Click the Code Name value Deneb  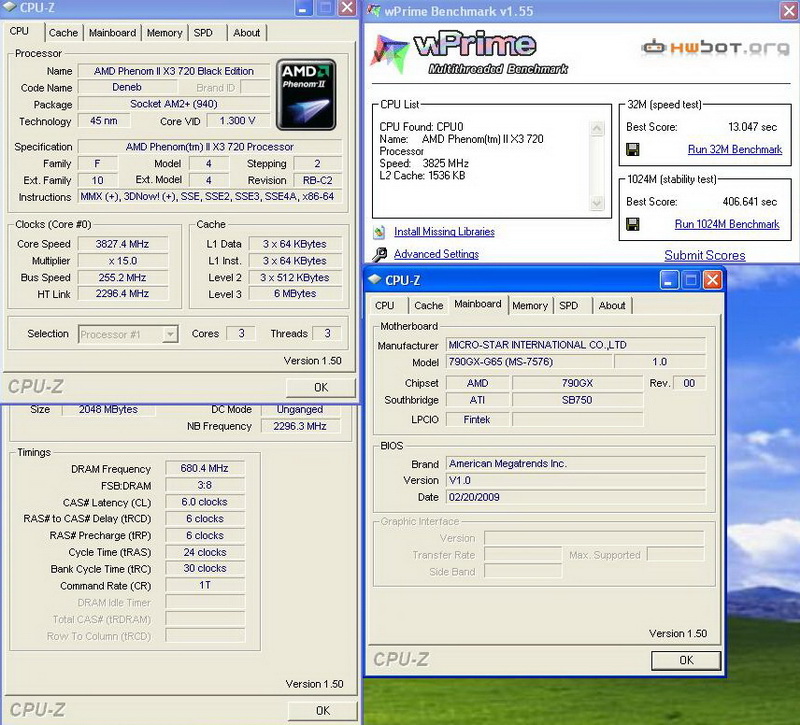127,87
